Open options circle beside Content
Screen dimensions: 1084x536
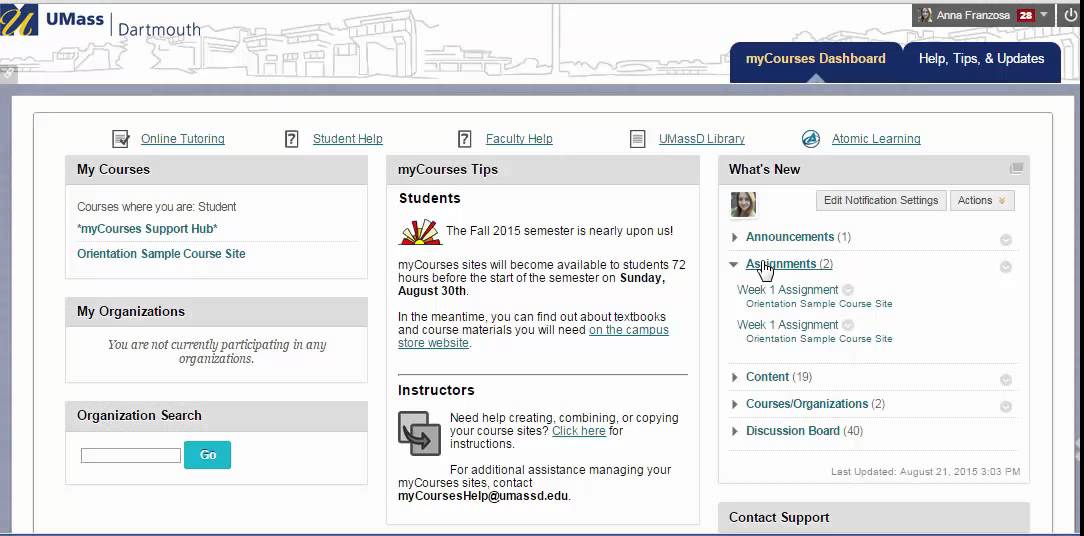[x=1006, y=380]
